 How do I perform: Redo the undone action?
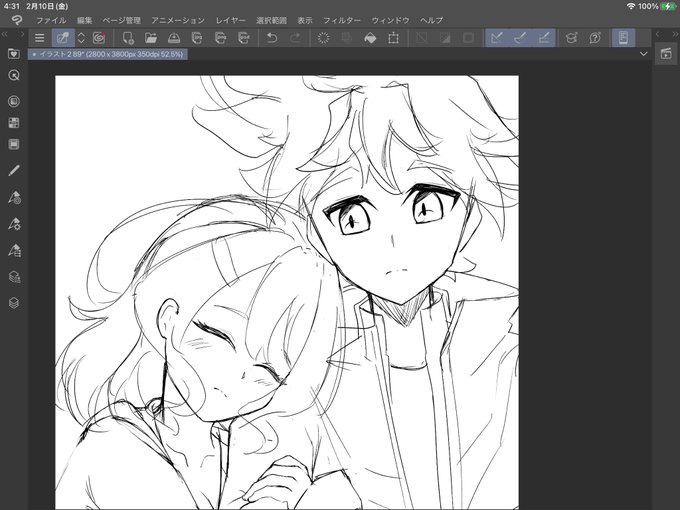[295, 38]
